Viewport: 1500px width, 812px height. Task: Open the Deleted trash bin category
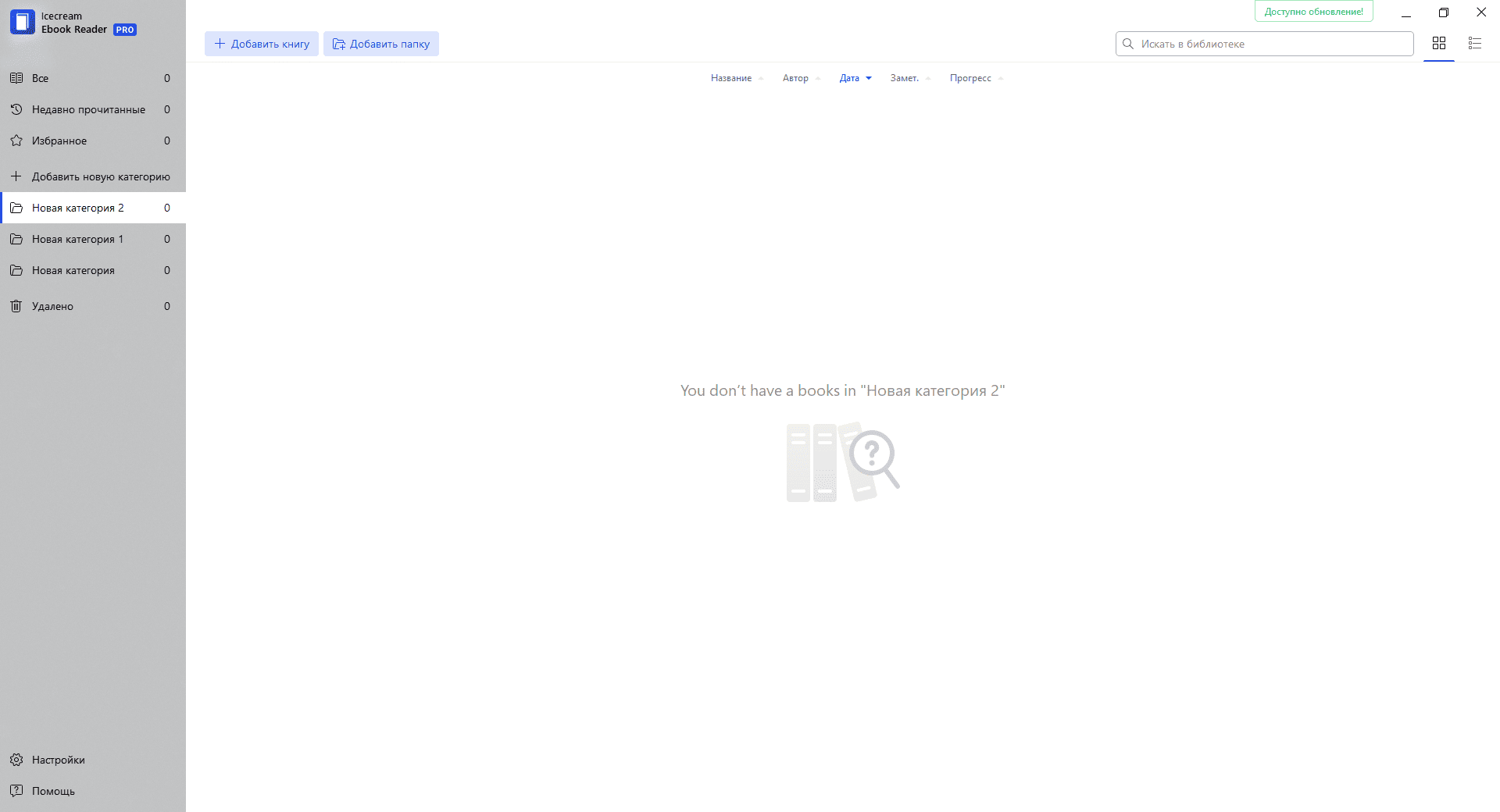tap(16, 306)
